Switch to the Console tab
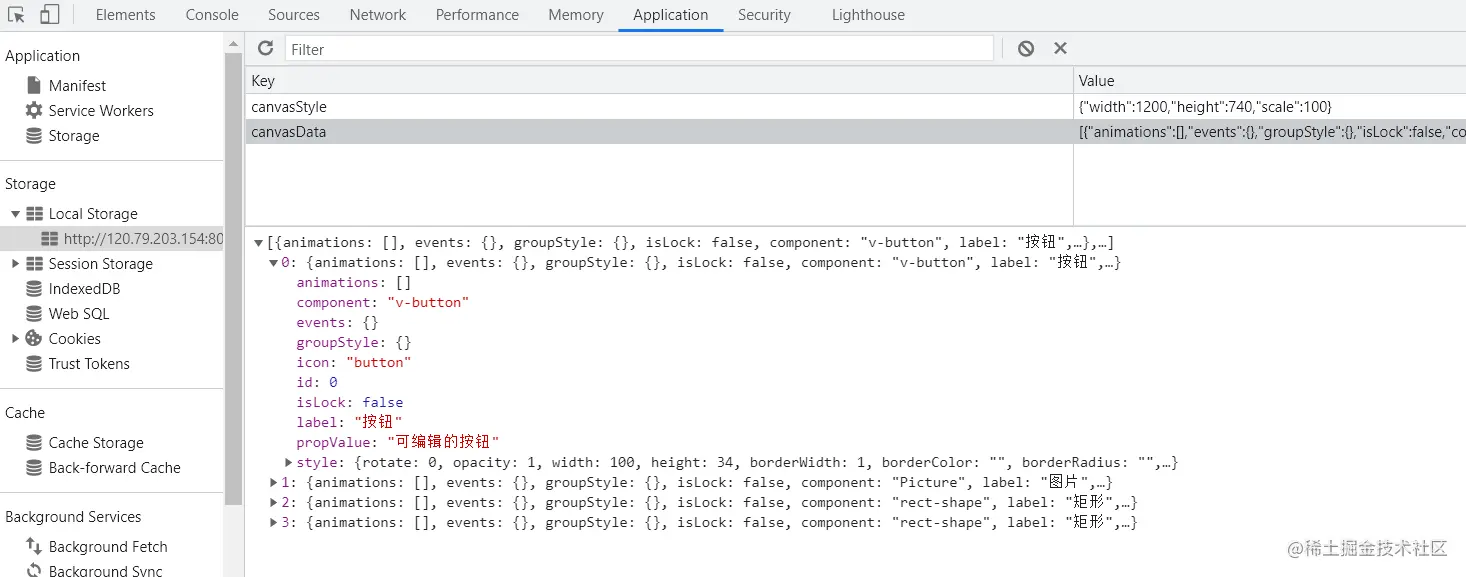The image size is (1466, 577). (x=212, y=15)
